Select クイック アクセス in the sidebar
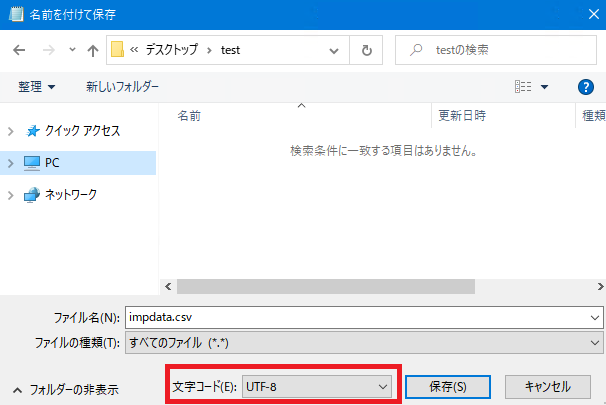Viewport: 606px width, 405px height. click(x=73, y=131)
